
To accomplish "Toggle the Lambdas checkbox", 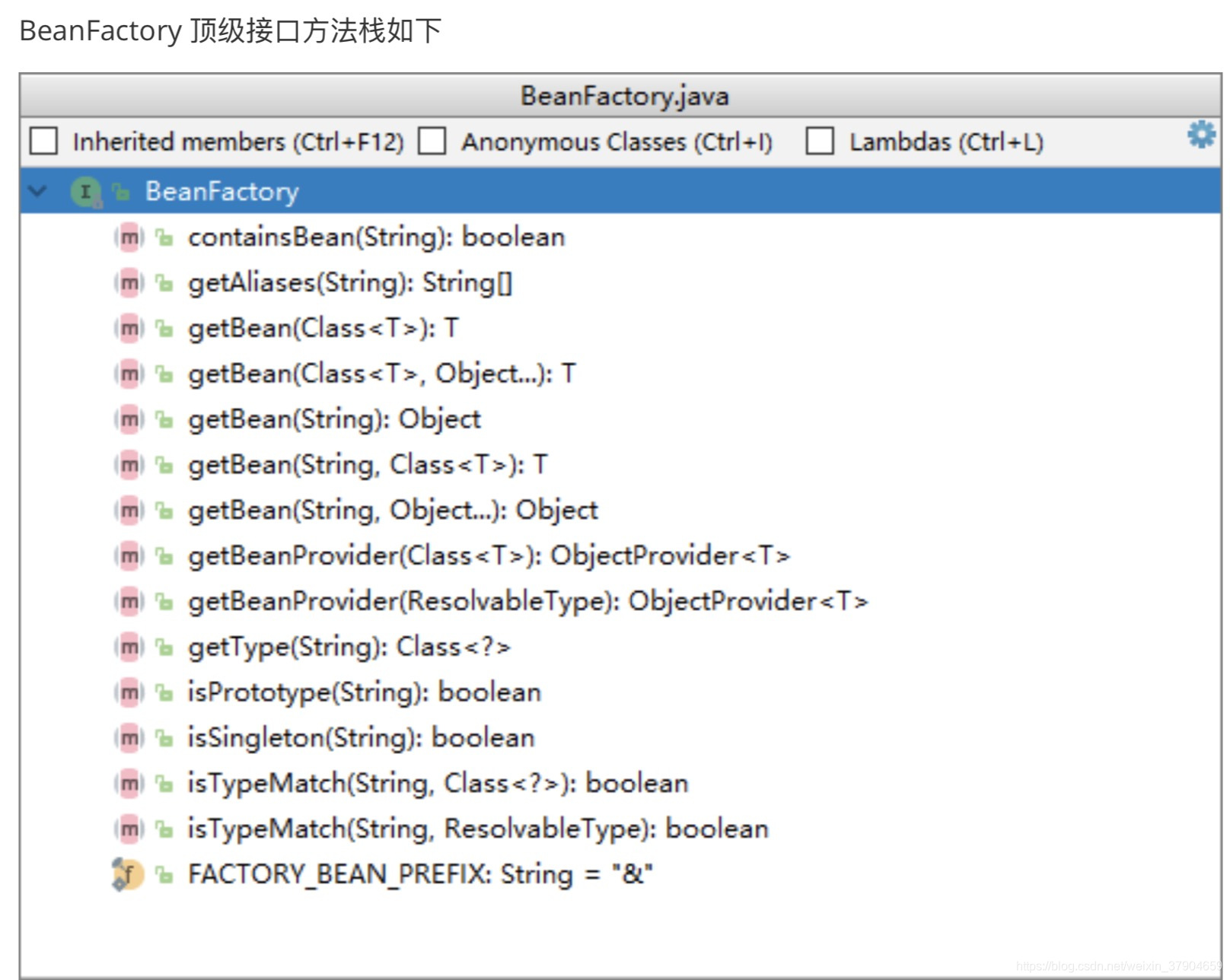I will (x=820, y=141).
